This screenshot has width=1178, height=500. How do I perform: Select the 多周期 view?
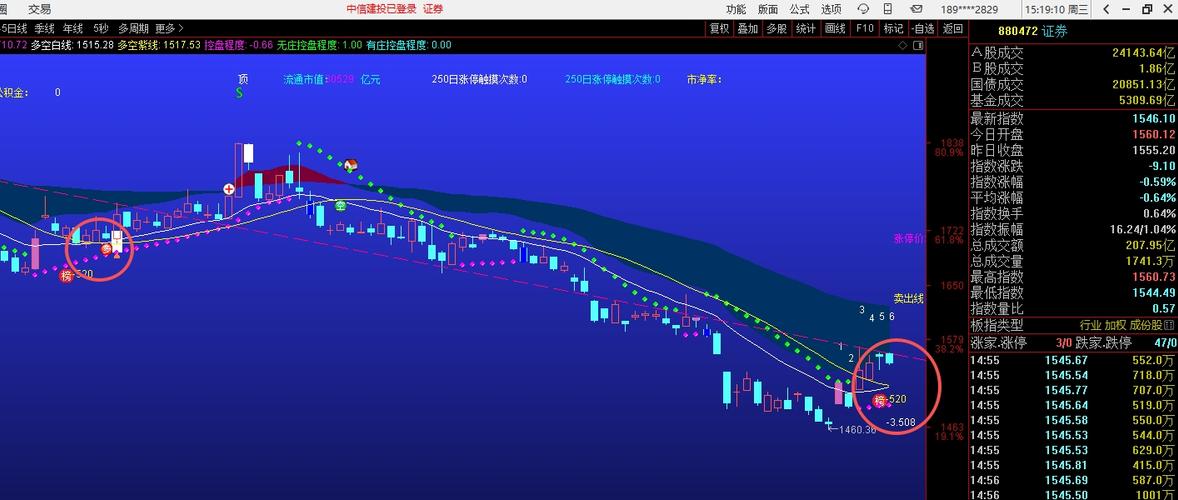133,29
